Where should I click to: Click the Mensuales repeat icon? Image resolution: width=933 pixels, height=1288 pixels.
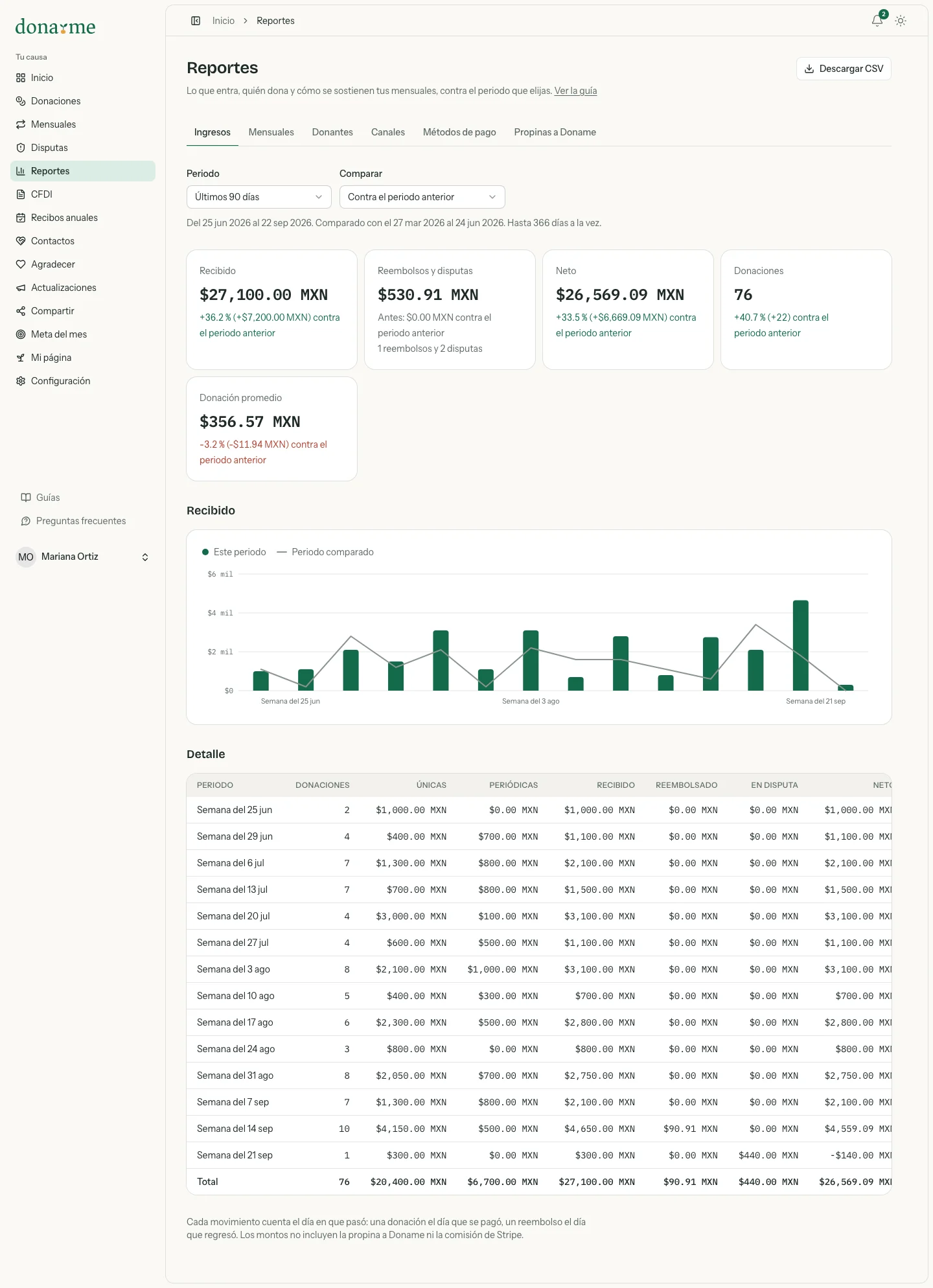click(x=21, y=124)
